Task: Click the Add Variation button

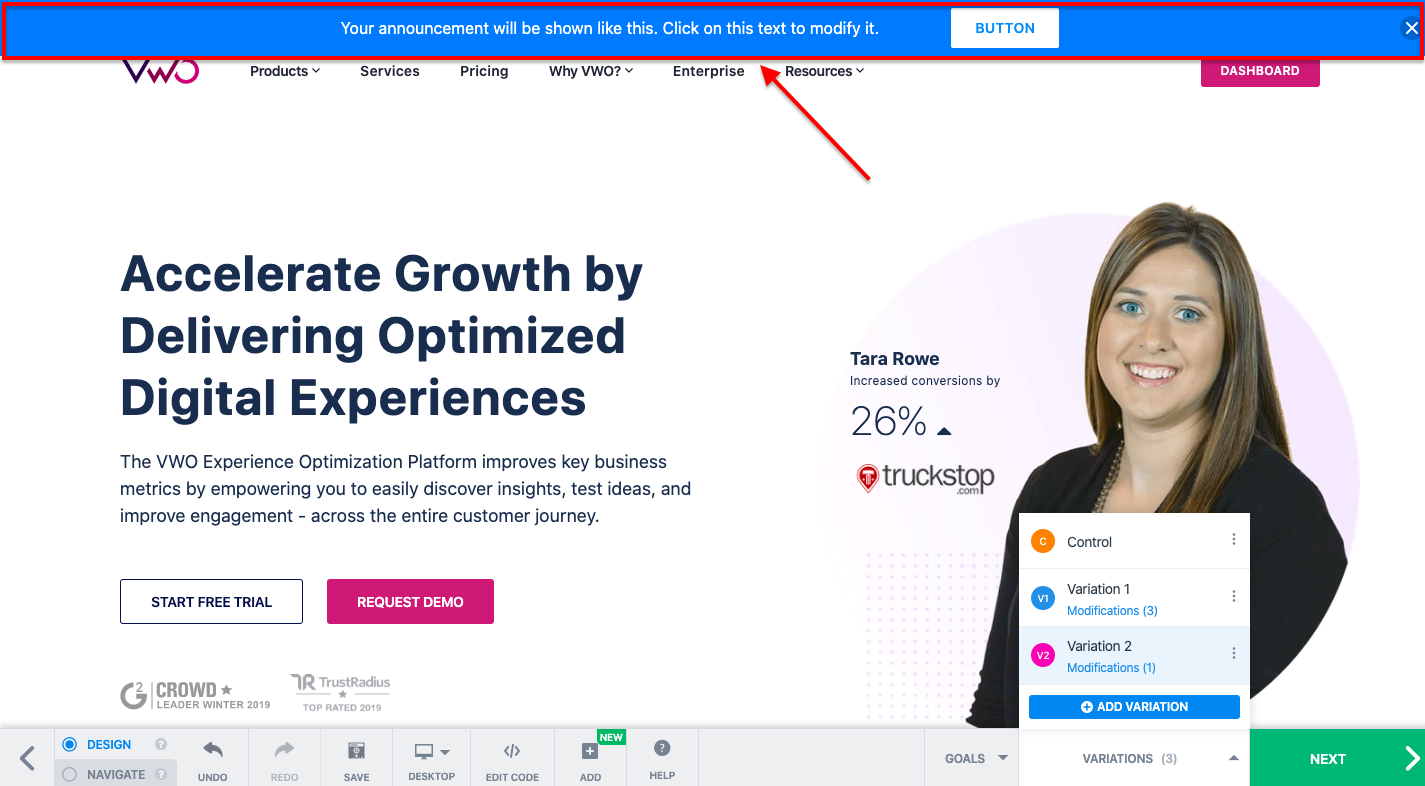Action: [x=1134, y=707]
